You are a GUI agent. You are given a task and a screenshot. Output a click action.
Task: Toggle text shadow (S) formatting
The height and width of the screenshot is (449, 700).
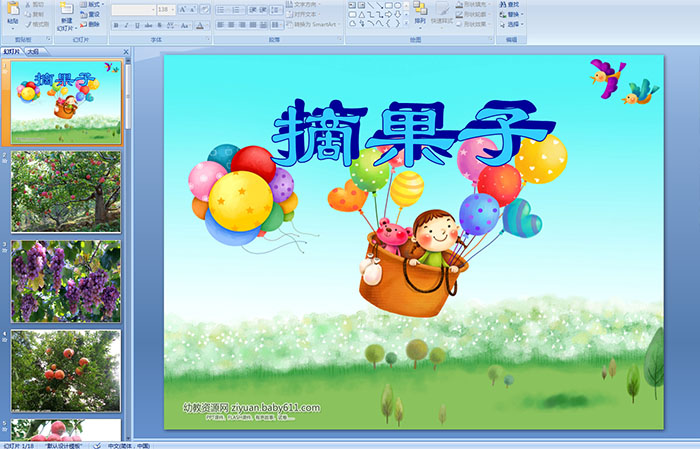tap(159, 25)
